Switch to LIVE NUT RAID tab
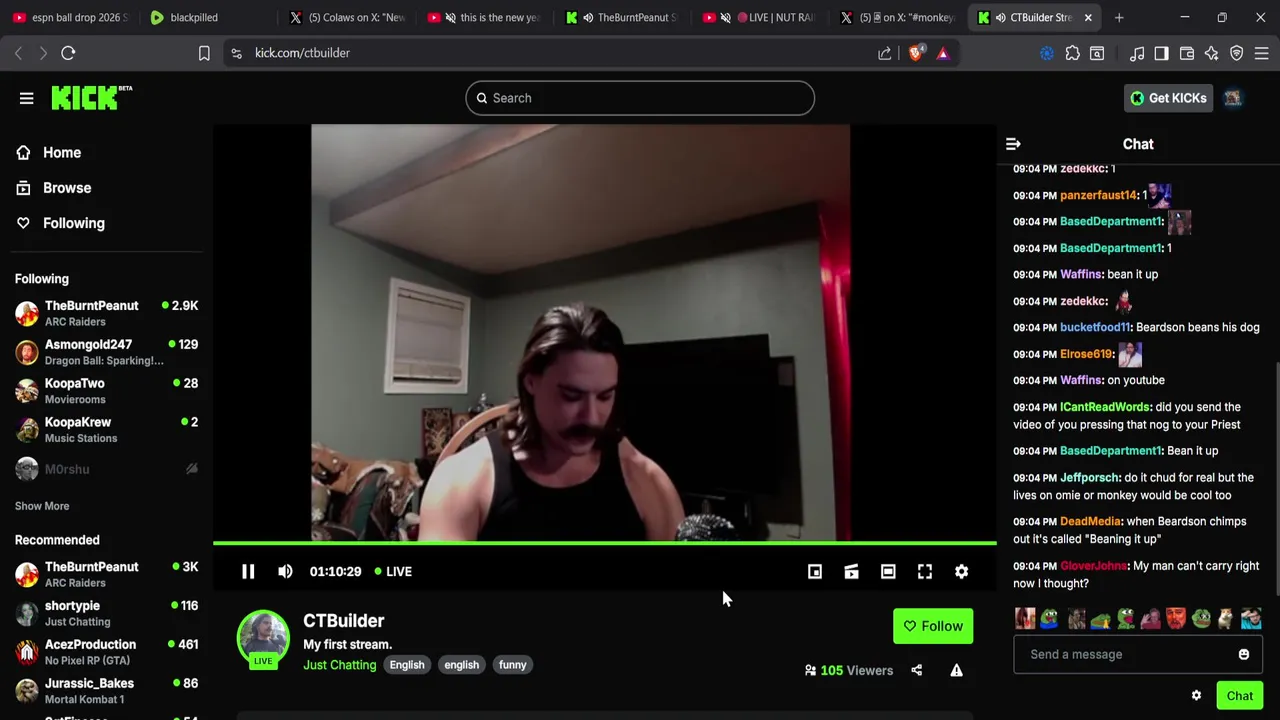The width and height of the screenshot is (1280, 720). tap(759, 17)
